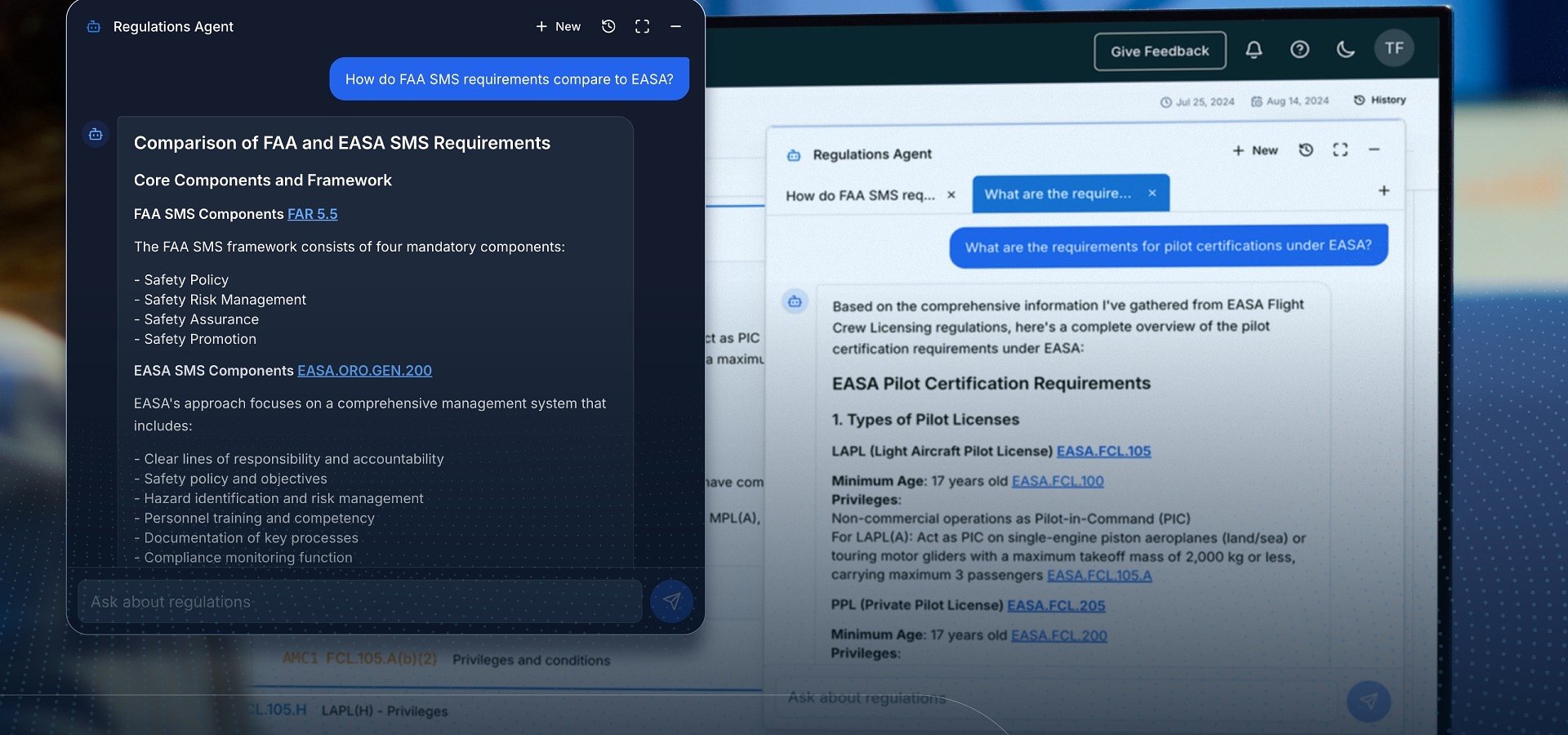Minimize the light Regulations Agent panel
Viewport: 1568px width, 735px height.
1374,150
